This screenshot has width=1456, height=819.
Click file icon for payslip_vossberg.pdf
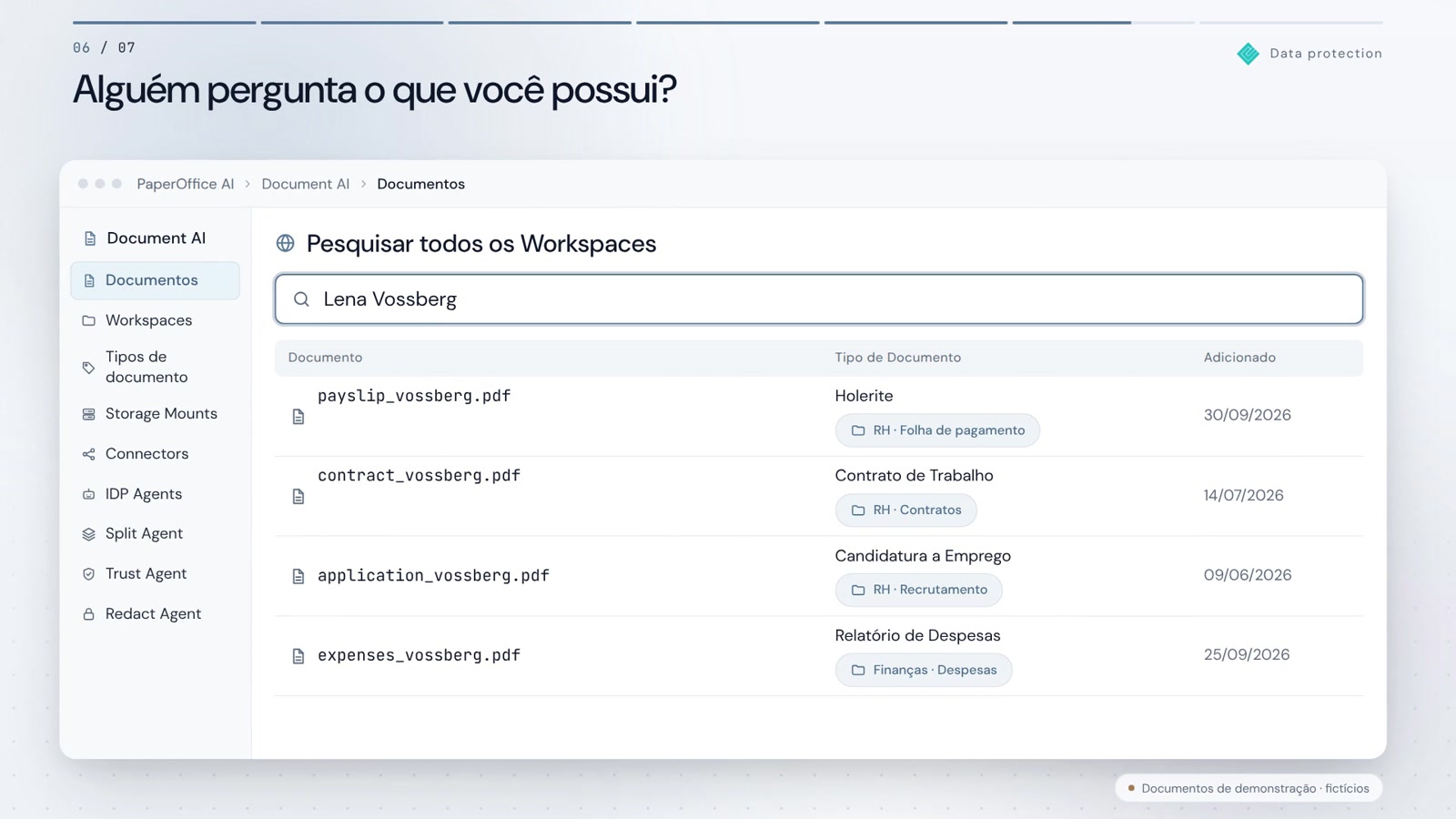coord(298,417)
